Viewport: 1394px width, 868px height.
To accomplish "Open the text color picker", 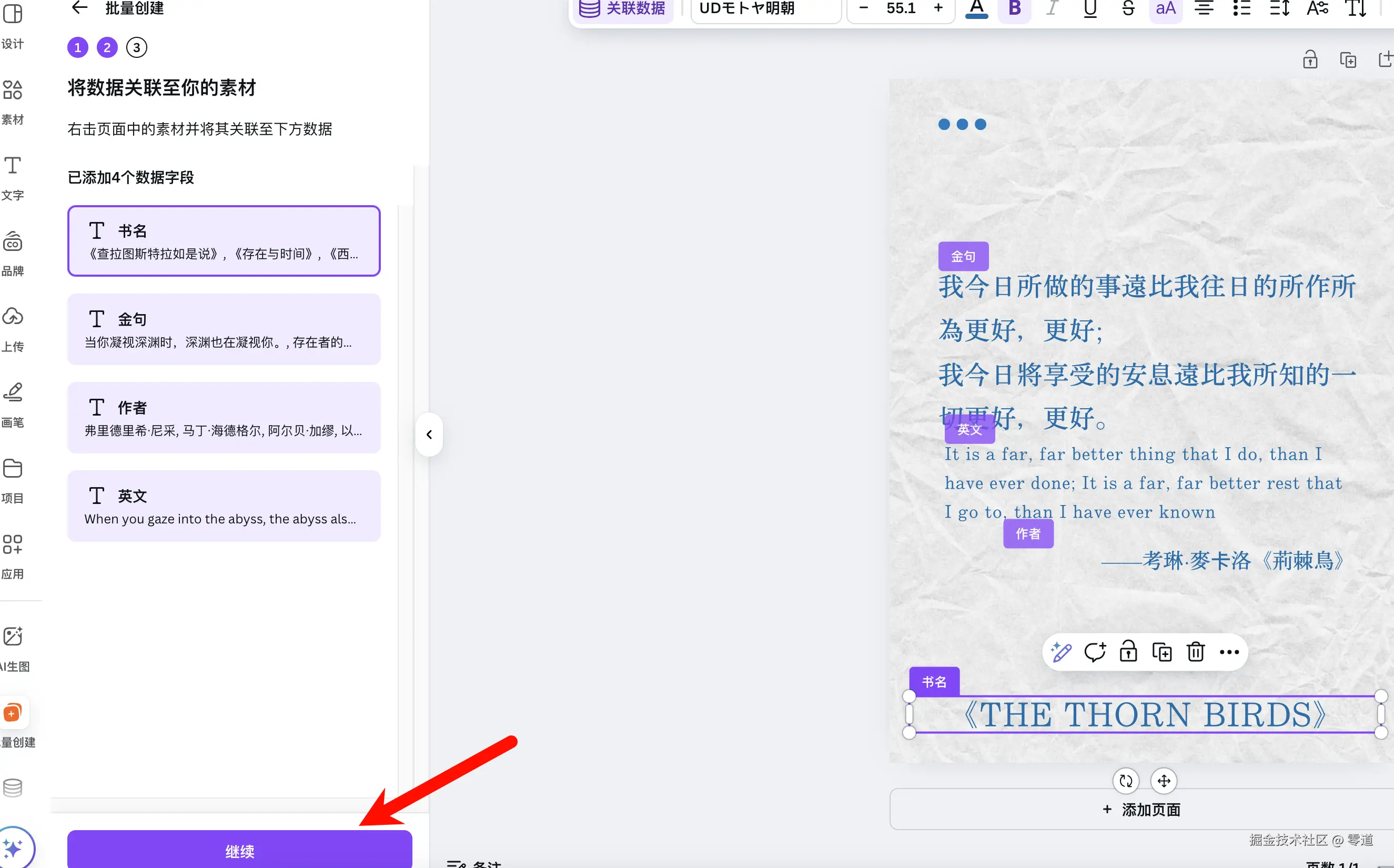I will click(976, 8).
